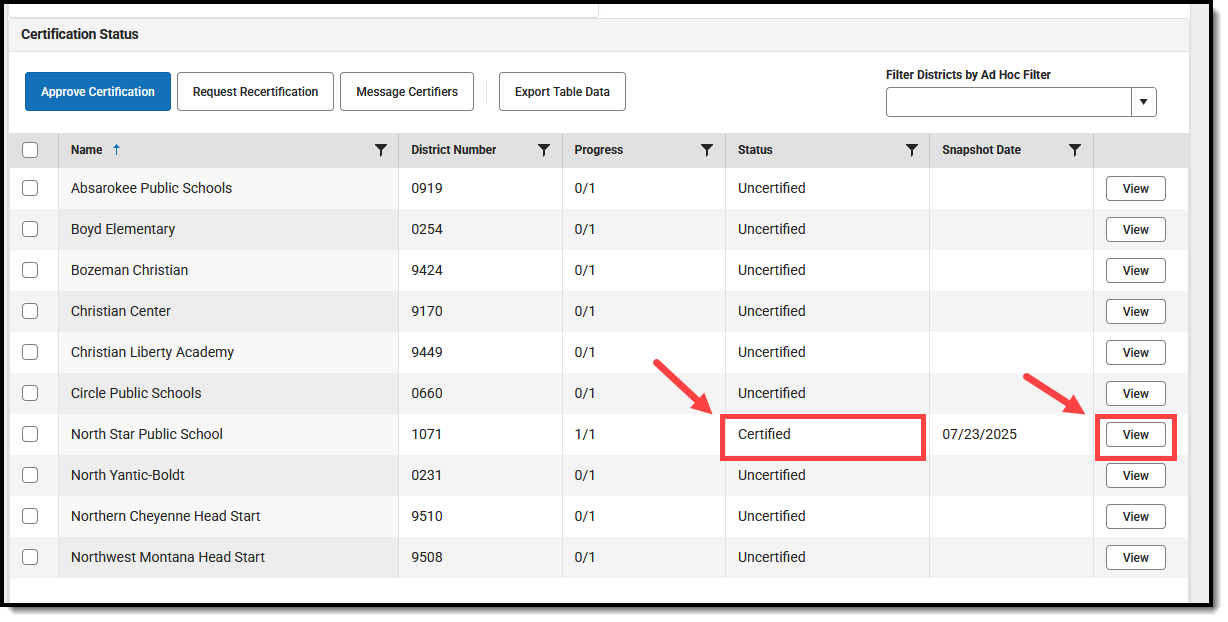The width and height of the screenshot is (1228, 622).
Task: Check the Christian Center row
Action: [x=30, y=311]
